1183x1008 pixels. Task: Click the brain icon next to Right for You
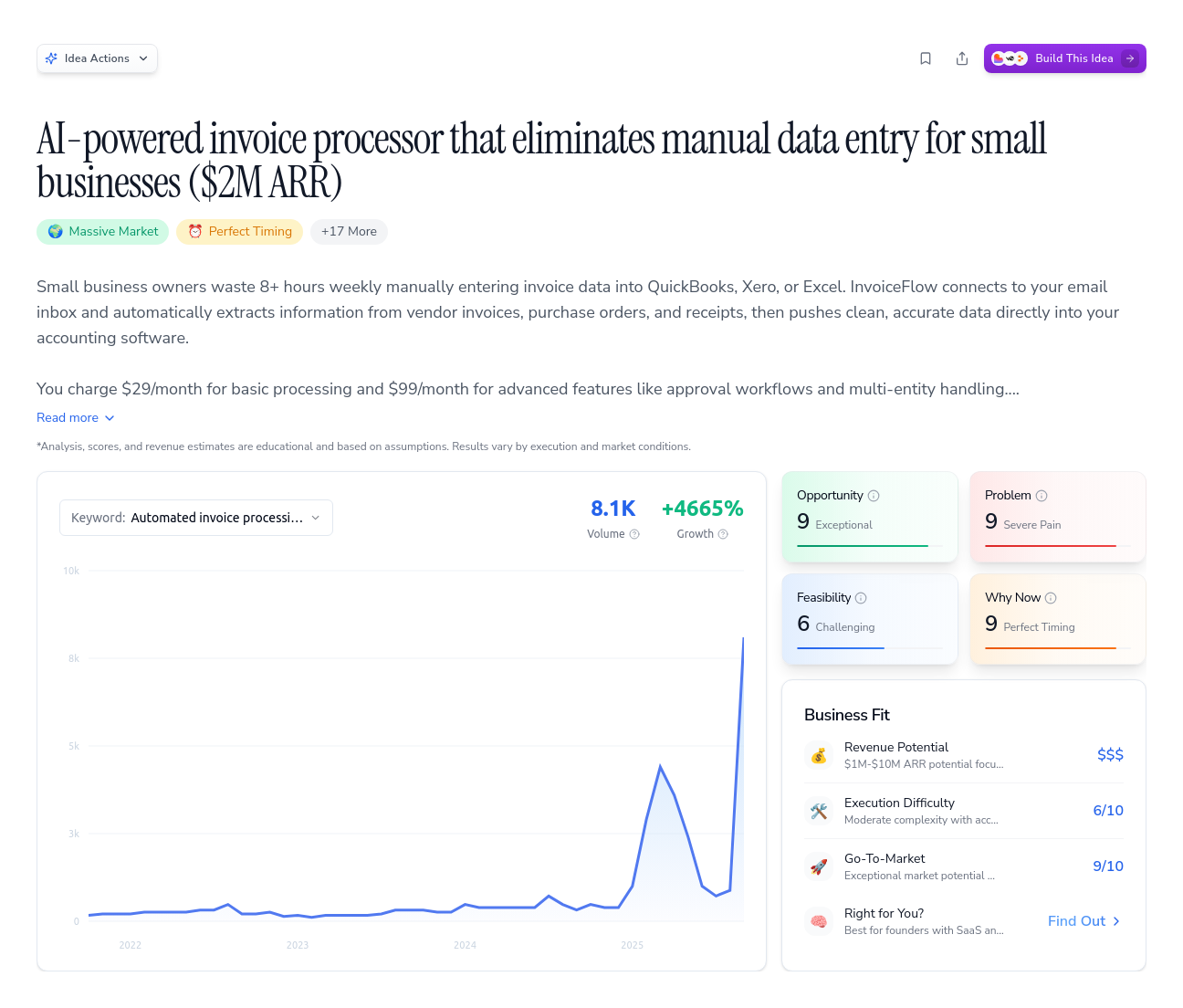819,921
